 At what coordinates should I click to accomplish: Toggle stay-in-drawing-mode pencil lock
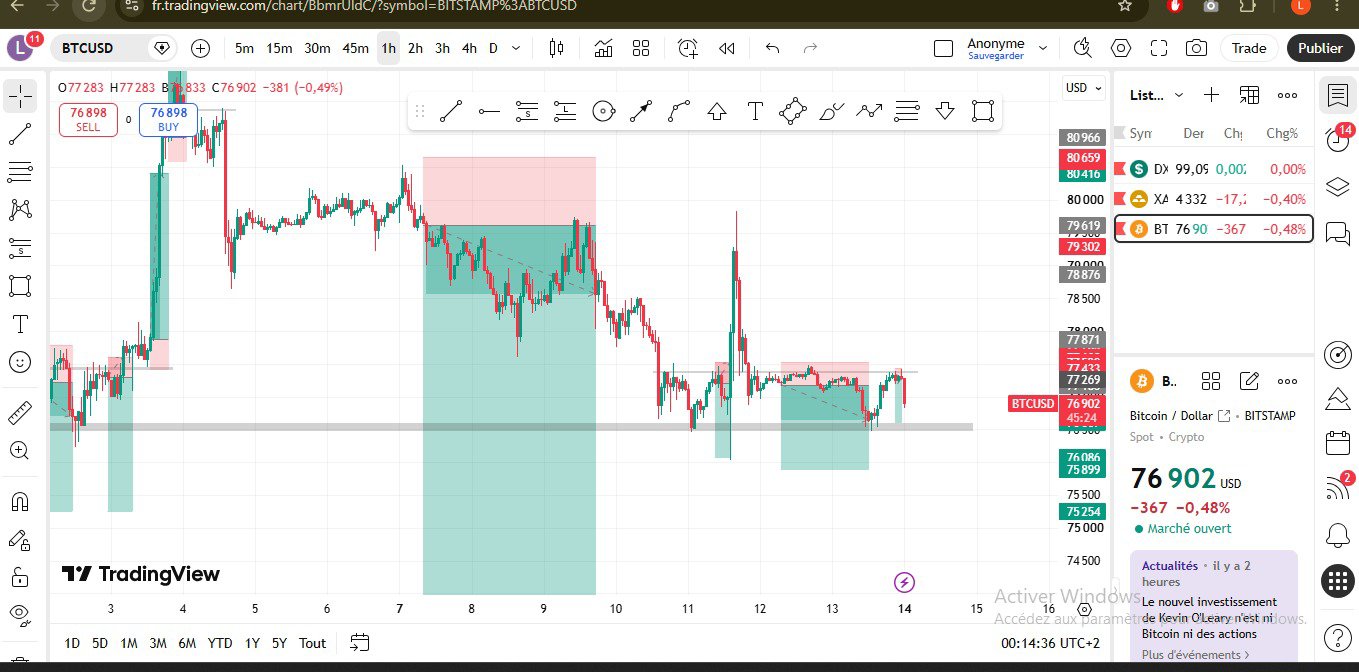pyautogui.click(x=20, y=540)
